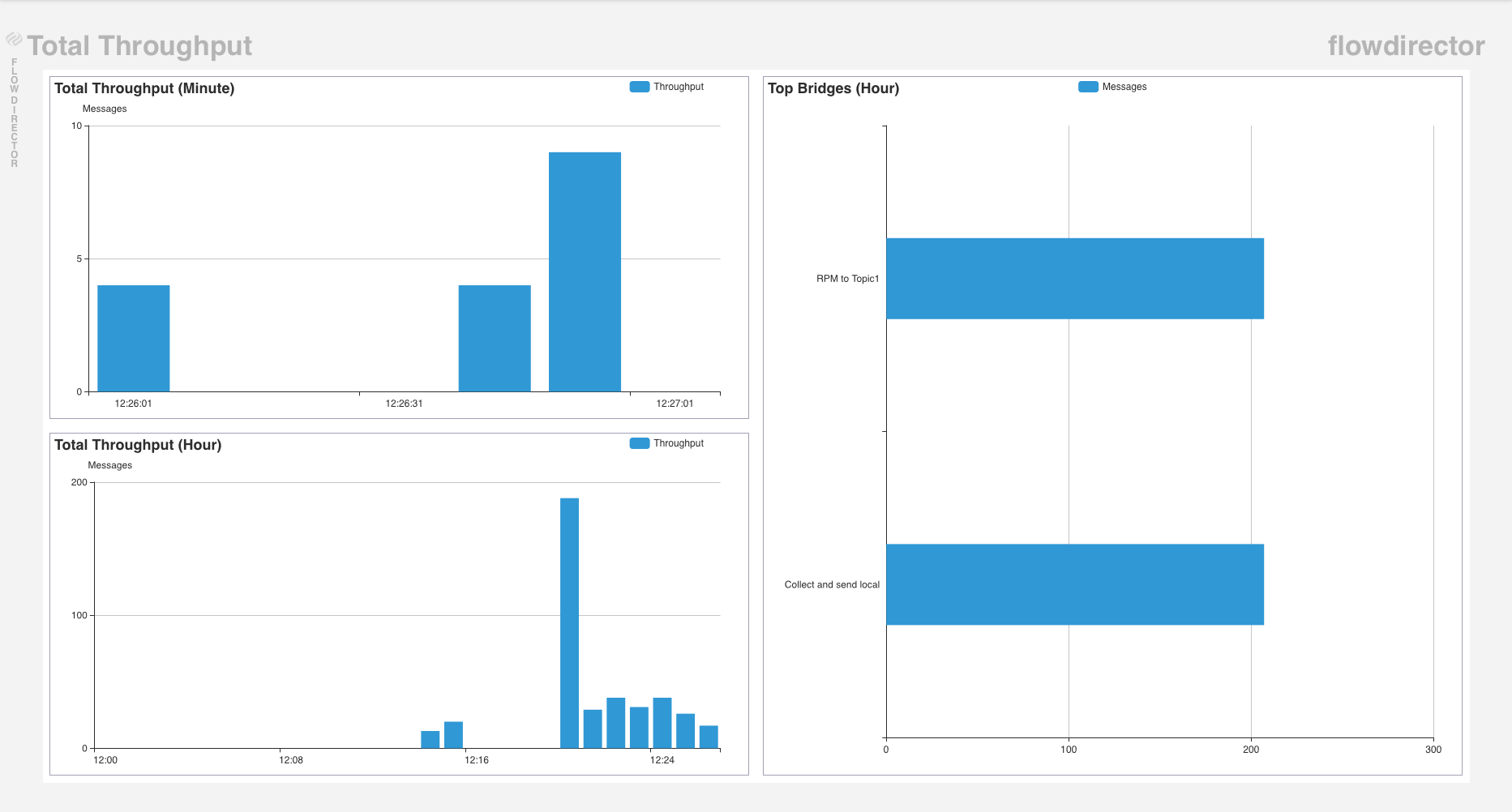Viewport: 1512px width, 812px height.
Task: Click Messages legend label in Top Bridges chart
Action: 1124,87
